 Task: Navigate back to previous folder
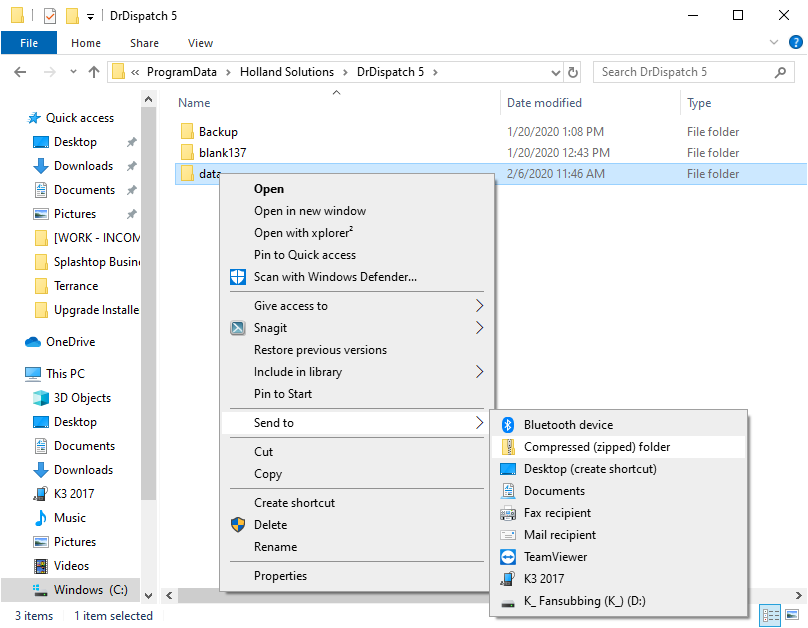[x=20, y=72]
